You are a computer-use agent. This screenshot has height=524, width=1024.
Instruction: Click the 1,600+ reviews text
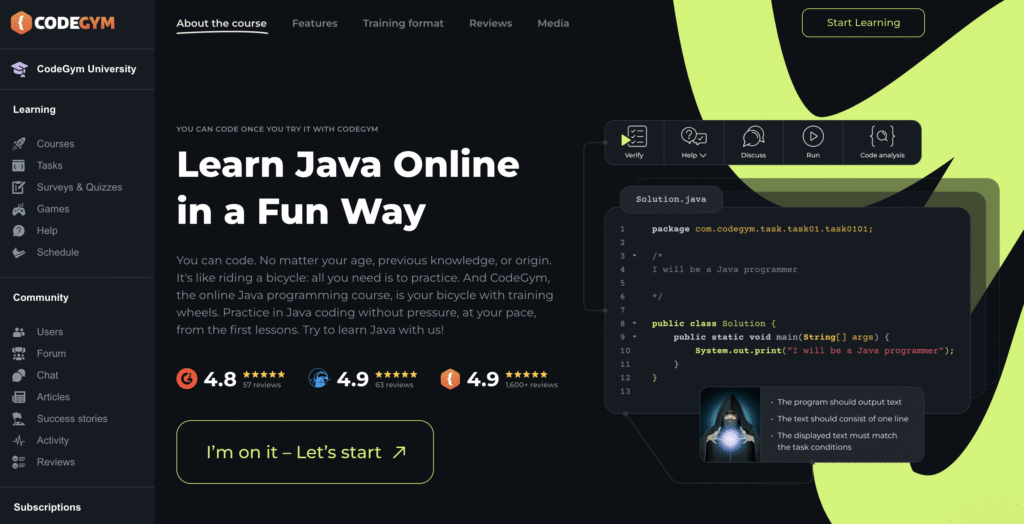tap(532, 385)
